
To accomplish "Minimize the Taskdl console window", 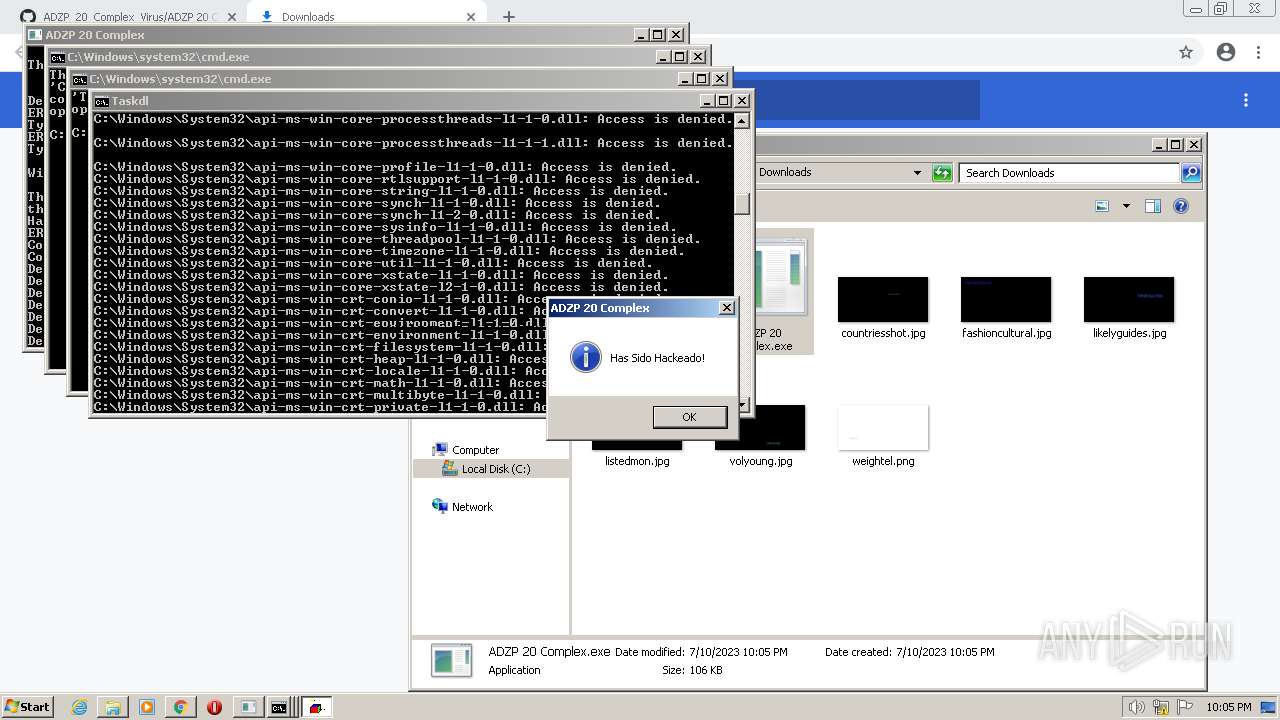I will tap(707, 101).
